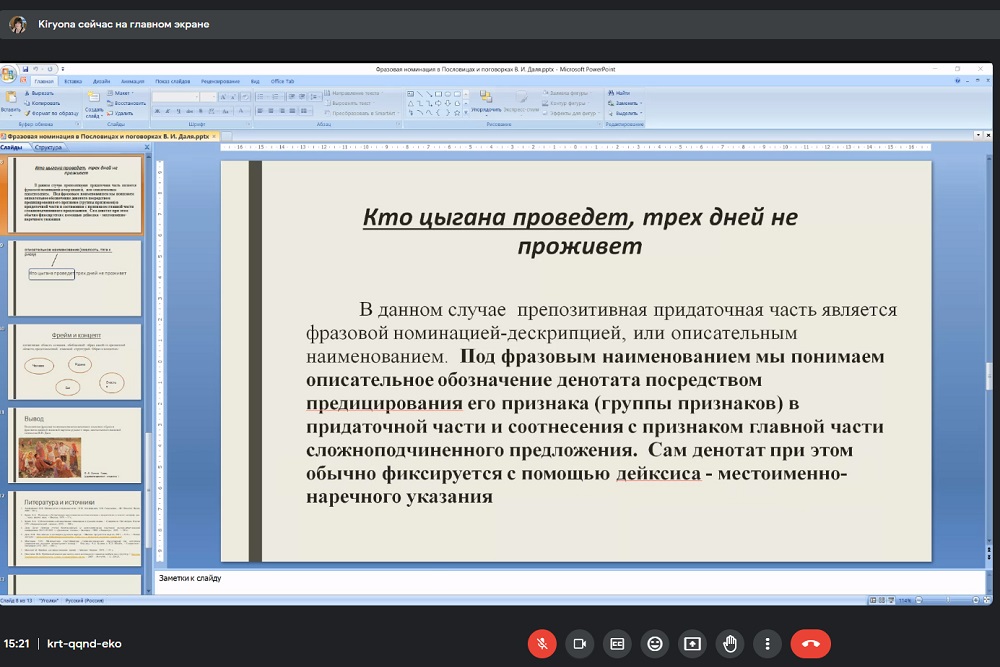Open the Выделить dropdown in editing group
This screenshot has width=1000, height=667.
click(626, 113)
